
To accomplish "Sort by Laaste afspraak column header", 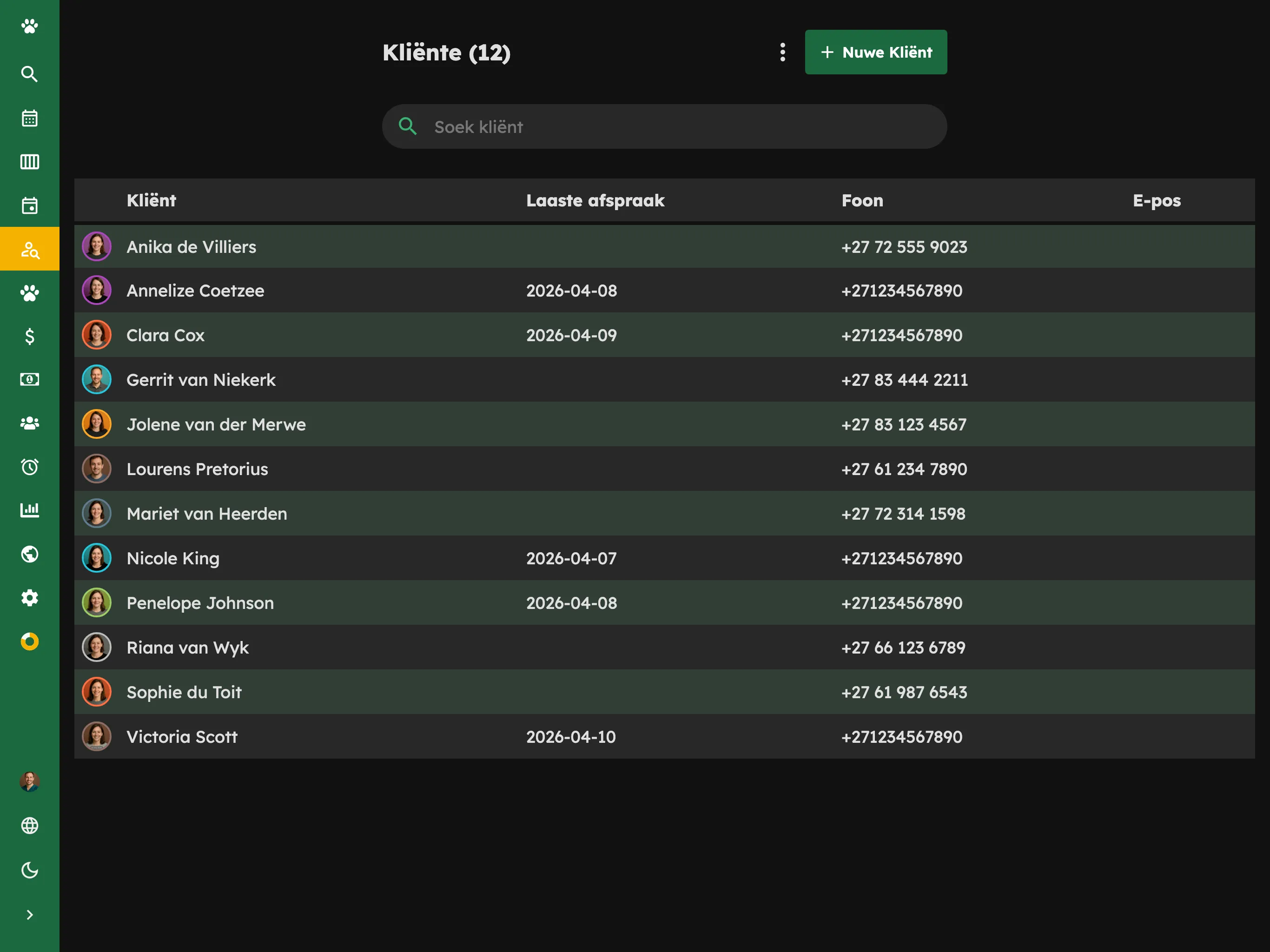I will tap(595, 200).
